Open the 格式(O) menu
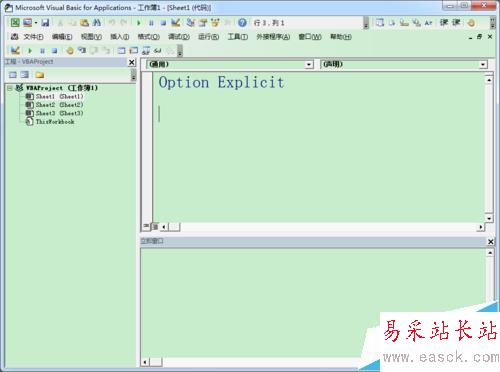Image resolution: width=500 pixels, height=372 pixels. point(149,37)
